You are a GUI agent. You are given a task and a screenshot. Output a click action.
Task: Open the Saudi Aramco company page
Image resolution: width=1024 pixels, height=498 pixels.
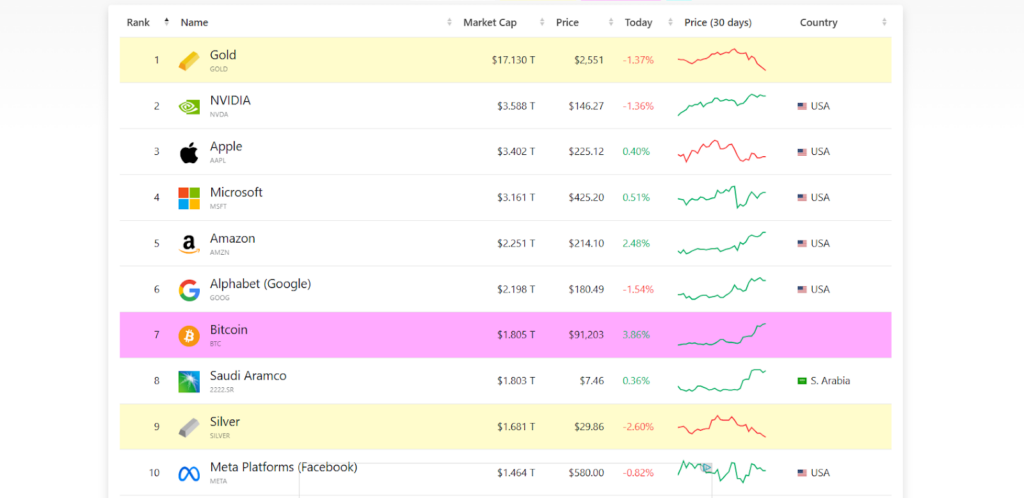point(248,375)
